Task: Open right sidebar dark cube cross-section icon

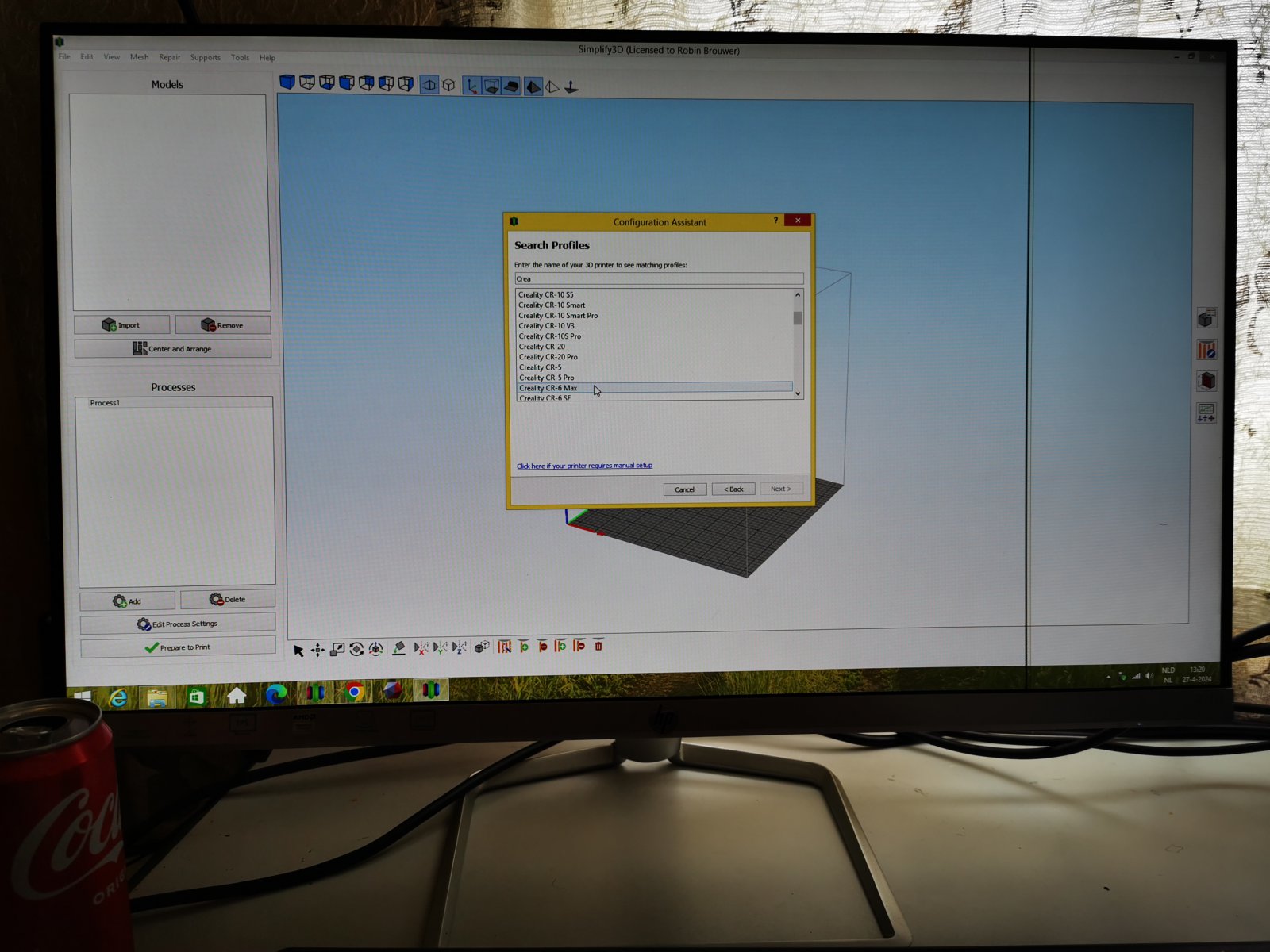Action: pyautogui.click(x=1207, y=381)
